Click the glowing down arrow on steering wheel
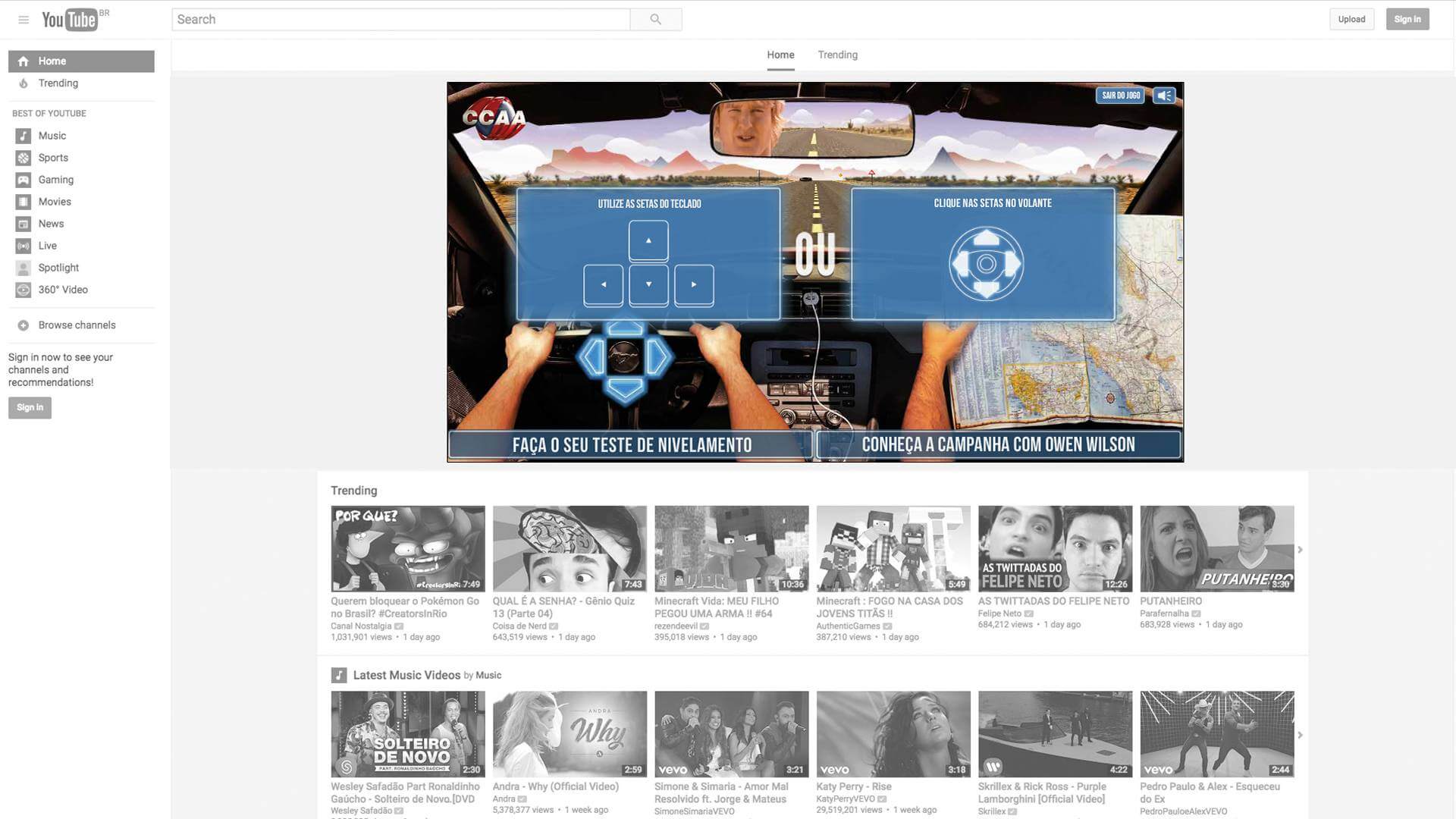 (626, 388)
